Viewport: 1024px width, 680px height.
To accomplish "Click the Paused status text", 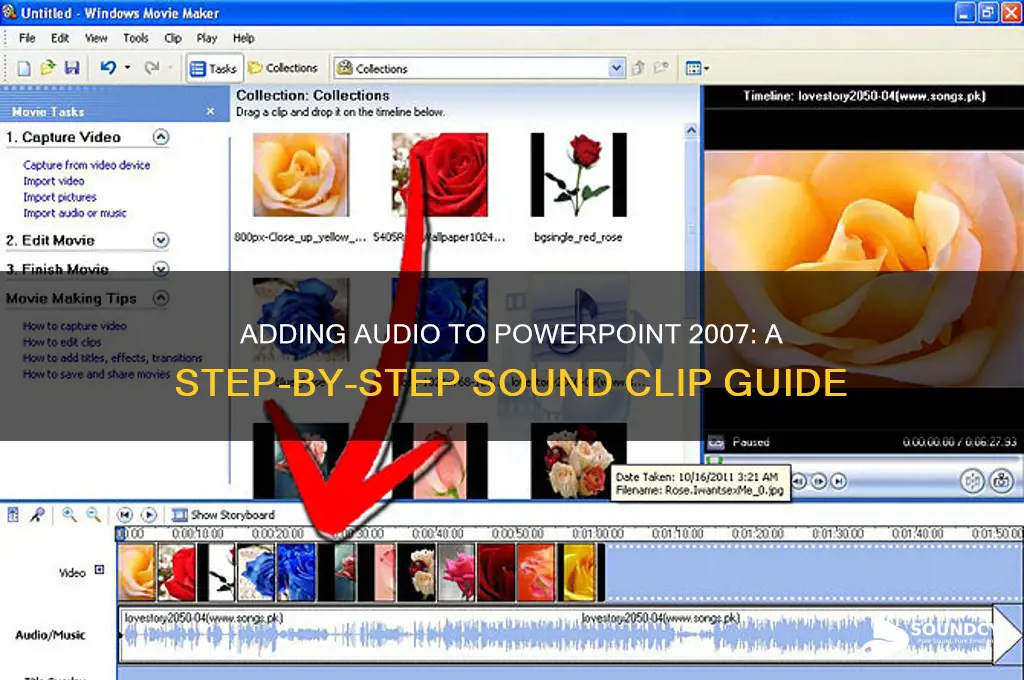I will [751, 442].
